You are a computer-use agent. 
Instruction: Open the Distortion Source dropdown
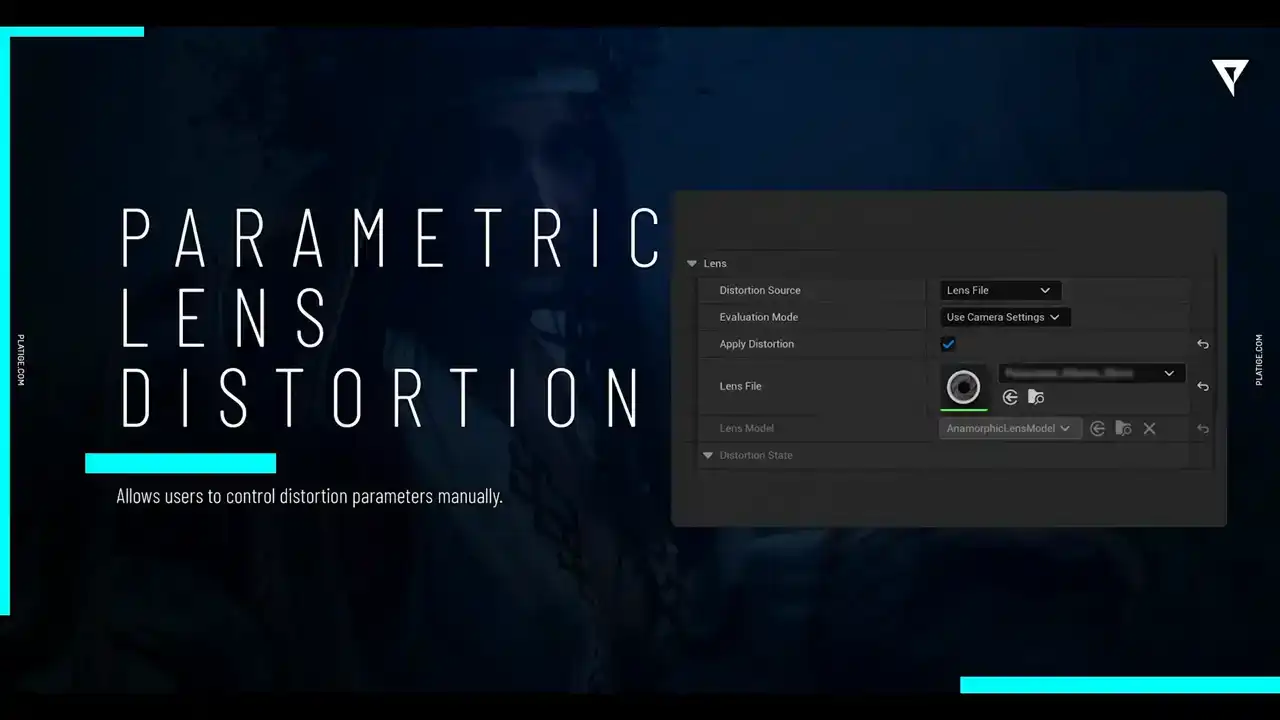(x=999, y=290)
